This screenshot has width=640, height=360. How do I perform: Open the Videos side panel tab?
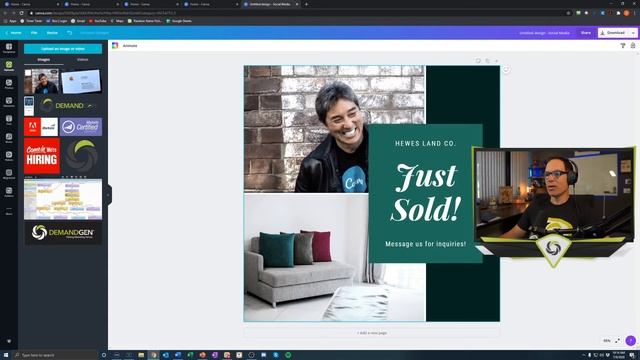(x=9, y=156)
